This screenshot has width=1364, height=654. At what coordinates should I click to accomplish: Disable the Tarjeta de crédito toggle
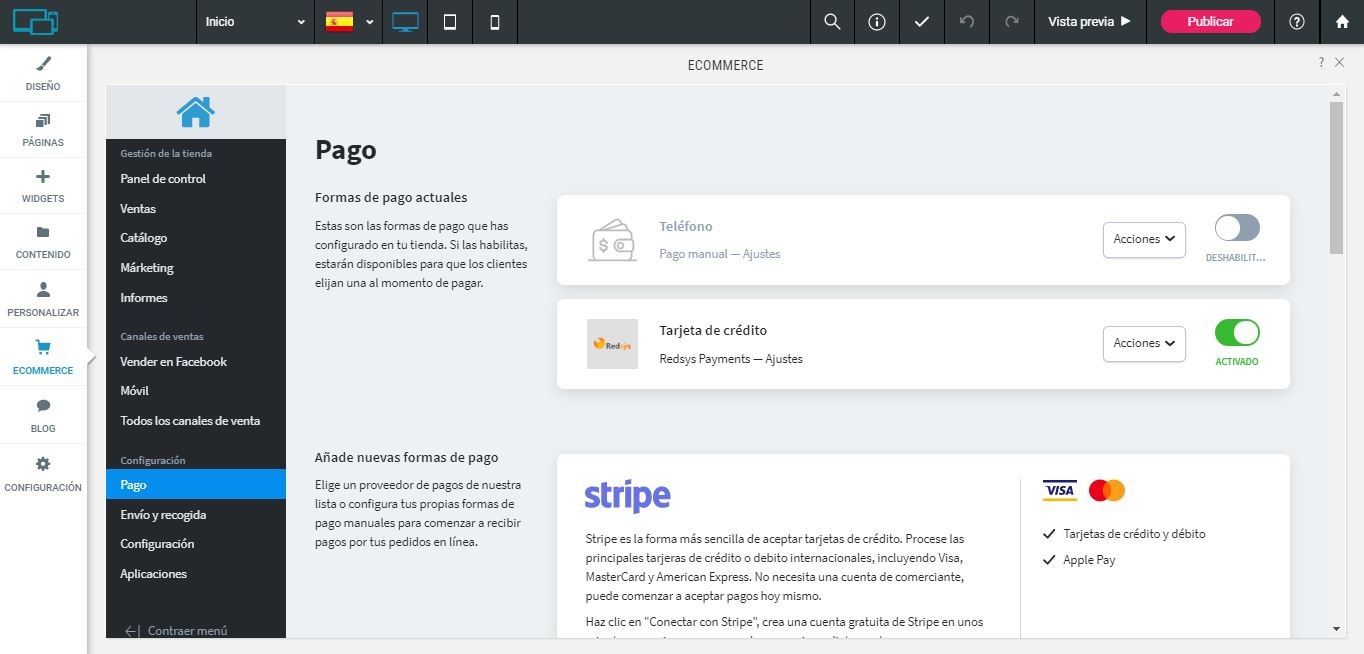click(x=1236, y=332)
